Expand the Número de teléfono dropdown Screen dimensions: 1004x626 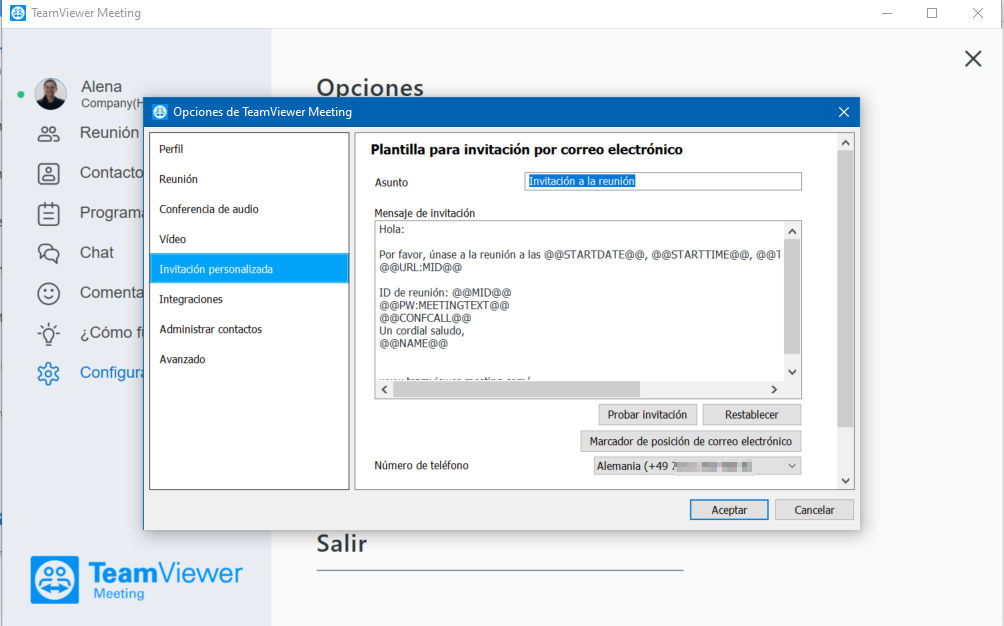click(697, 466)
